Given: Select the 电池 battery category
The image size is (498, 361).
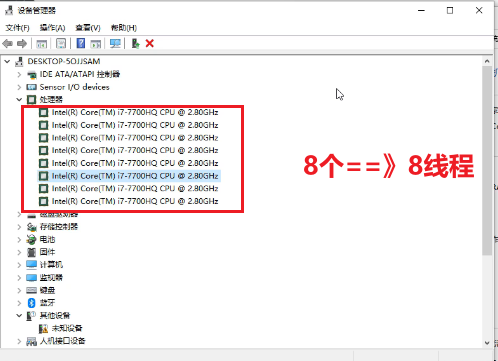Looking at the screenshot, I should (47, 239).
